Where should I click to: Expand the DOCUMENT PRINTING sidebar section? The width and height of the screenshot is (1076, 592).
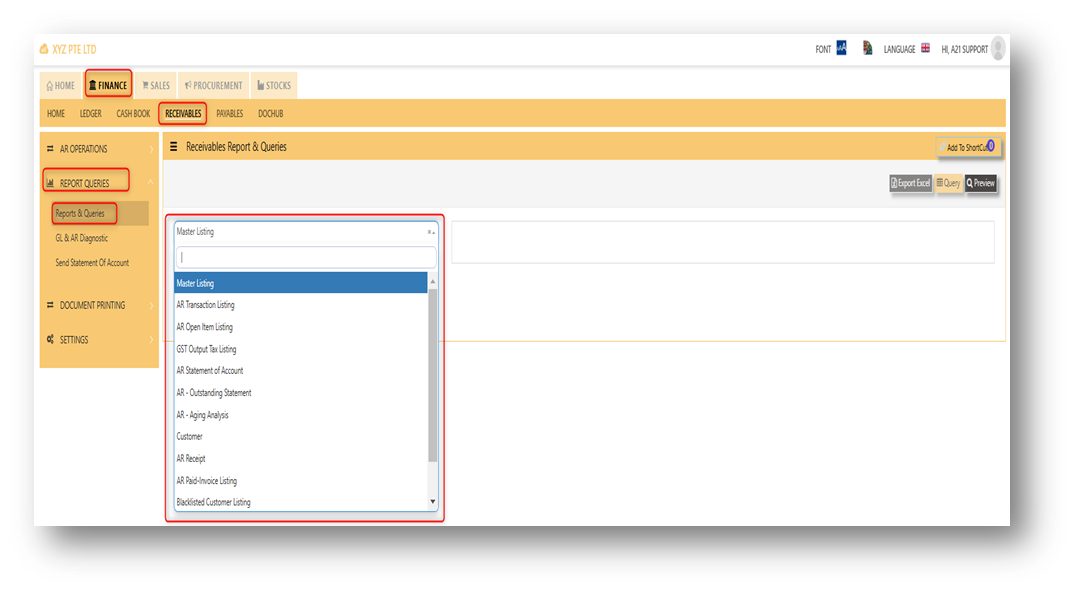pos(100,305)
